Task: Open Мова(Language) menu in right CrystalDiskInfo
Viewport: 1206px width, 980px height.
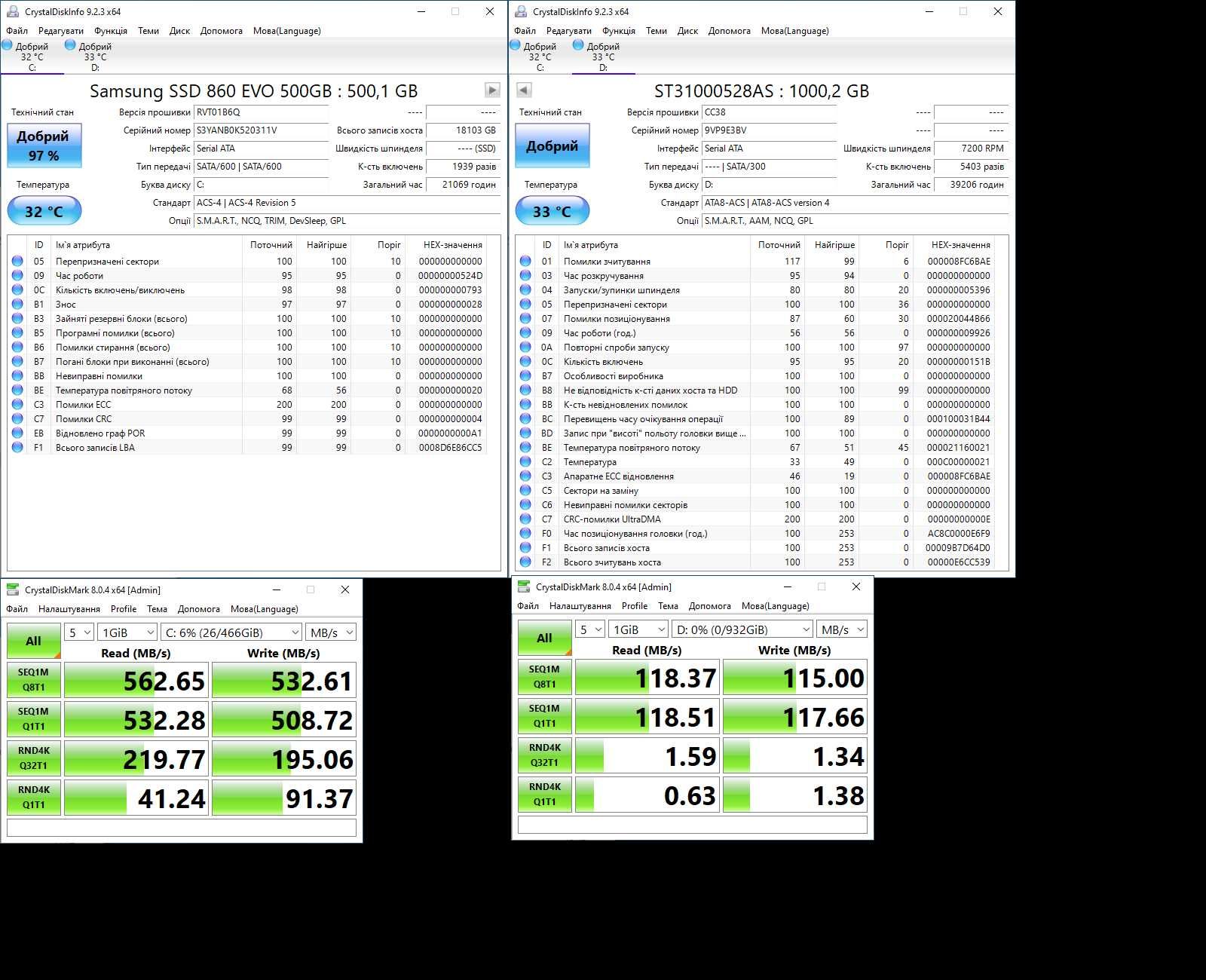Action: (794, 31)
